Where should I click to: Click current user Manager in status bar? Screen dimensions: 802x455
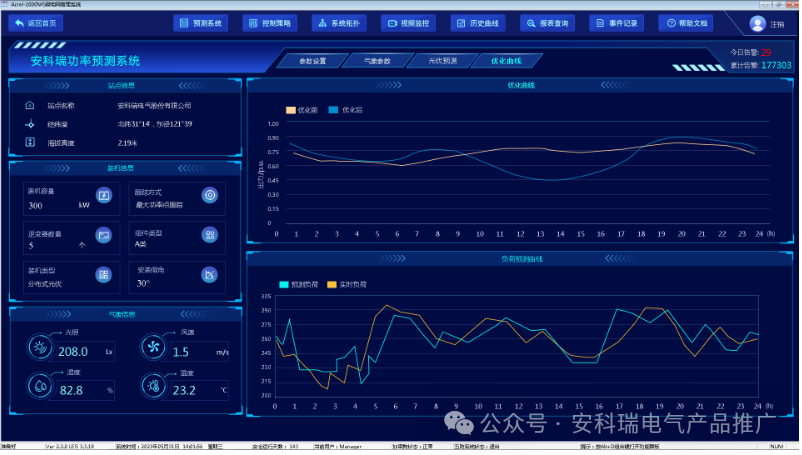pos(350,447)
